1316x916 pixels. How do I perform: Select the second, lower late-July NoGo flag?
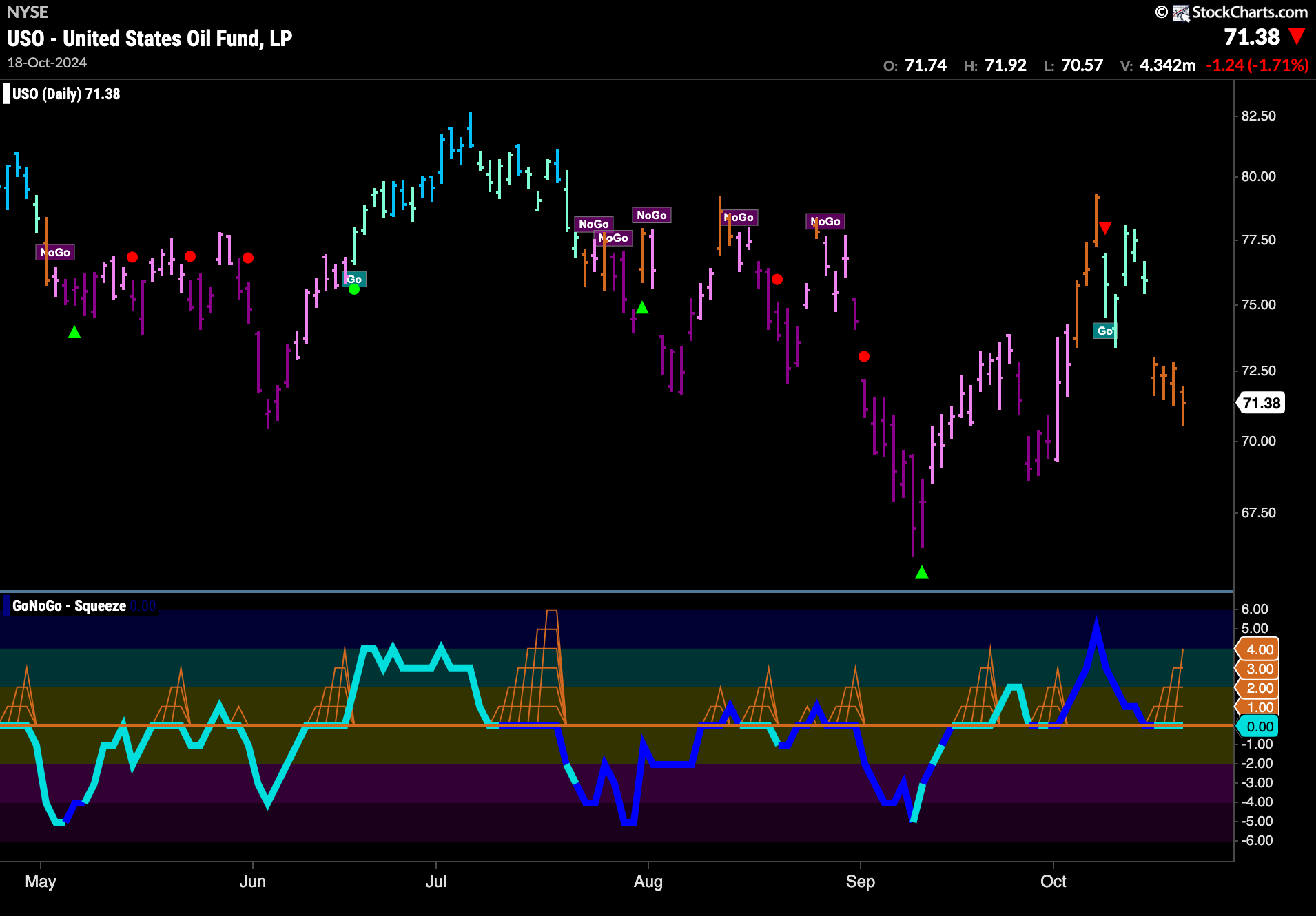(x=613, y=238)
